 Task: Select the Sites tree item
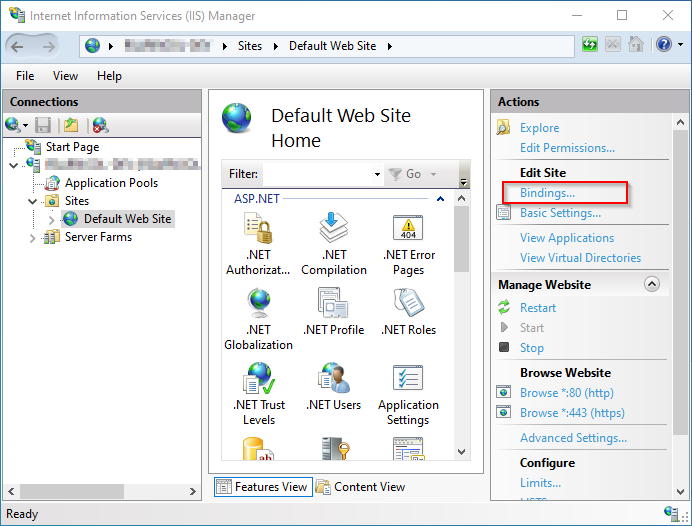pyautogui.click(x=77, y=201)
